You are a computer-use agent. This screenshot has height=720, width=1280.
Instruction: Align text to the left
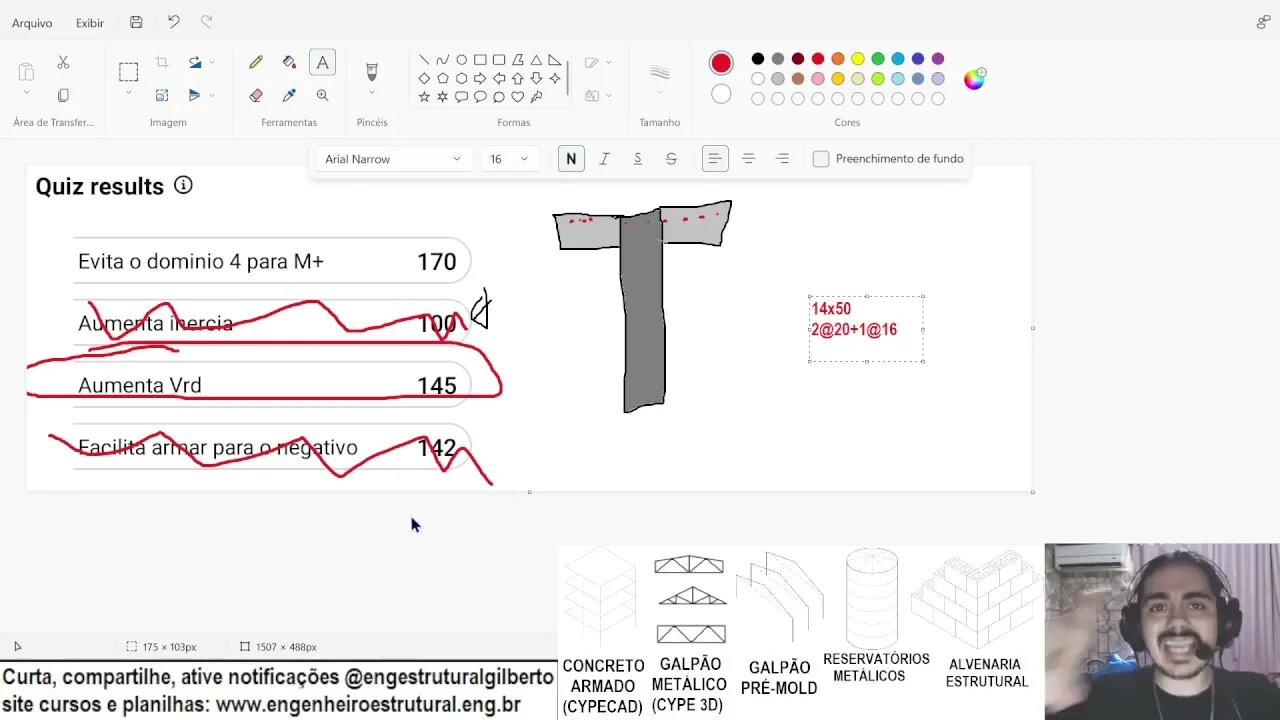[x=715, y=159]
